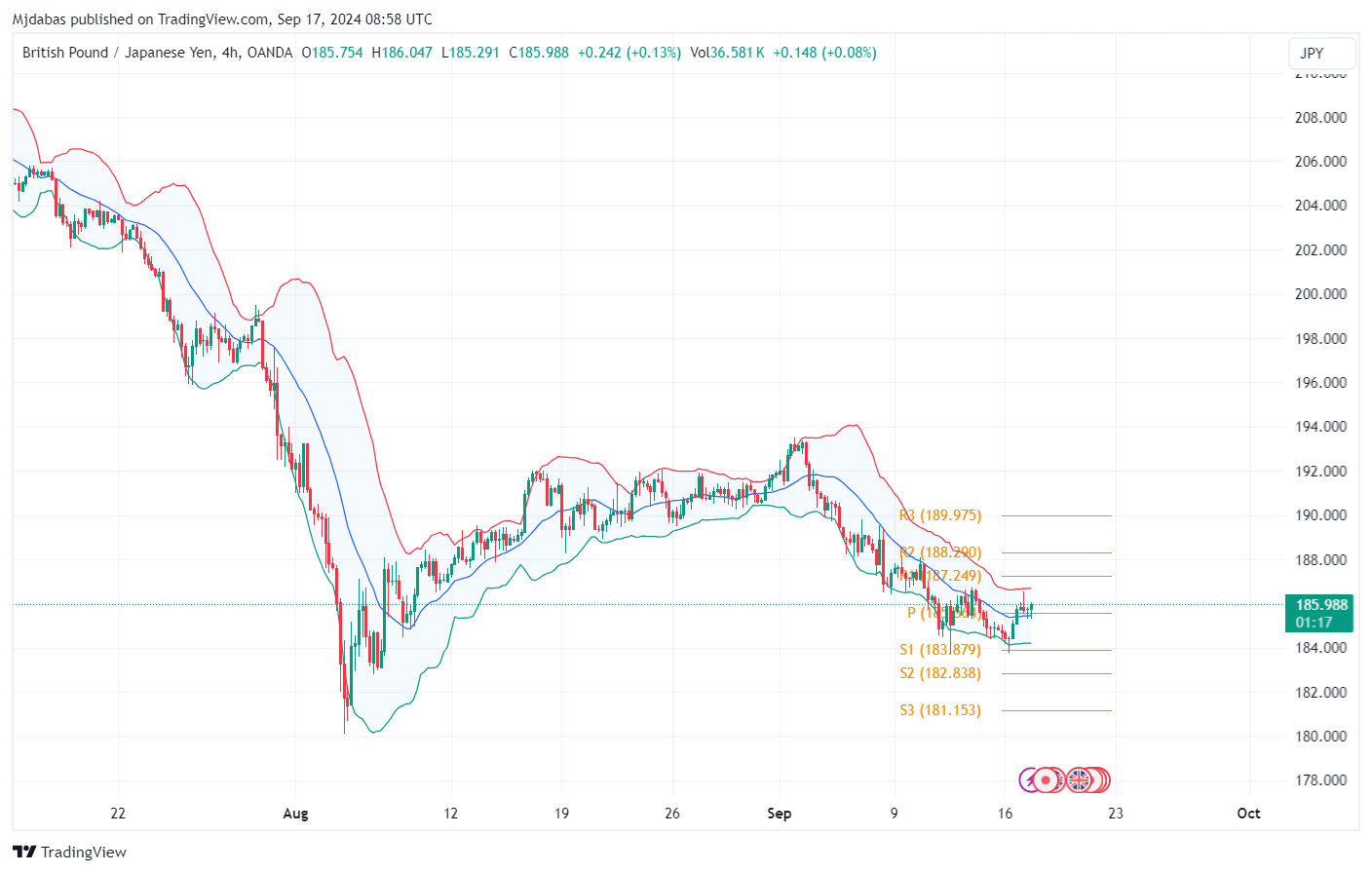Click the 23 date on time axis
The height and width of the screenshot is (873, 1372).
point(1115,814)
